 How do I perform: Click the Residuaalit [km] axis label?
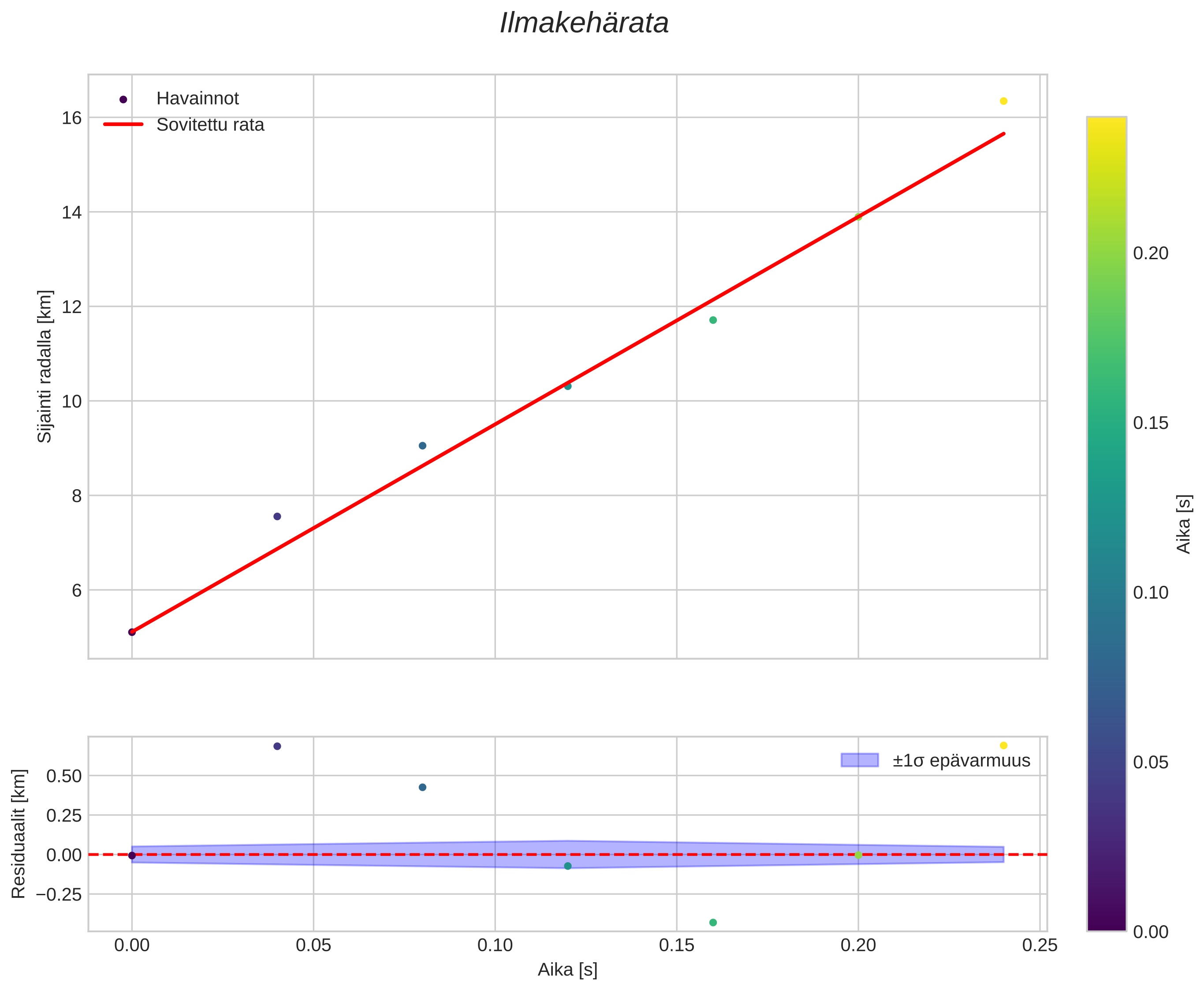pos(19,834)
